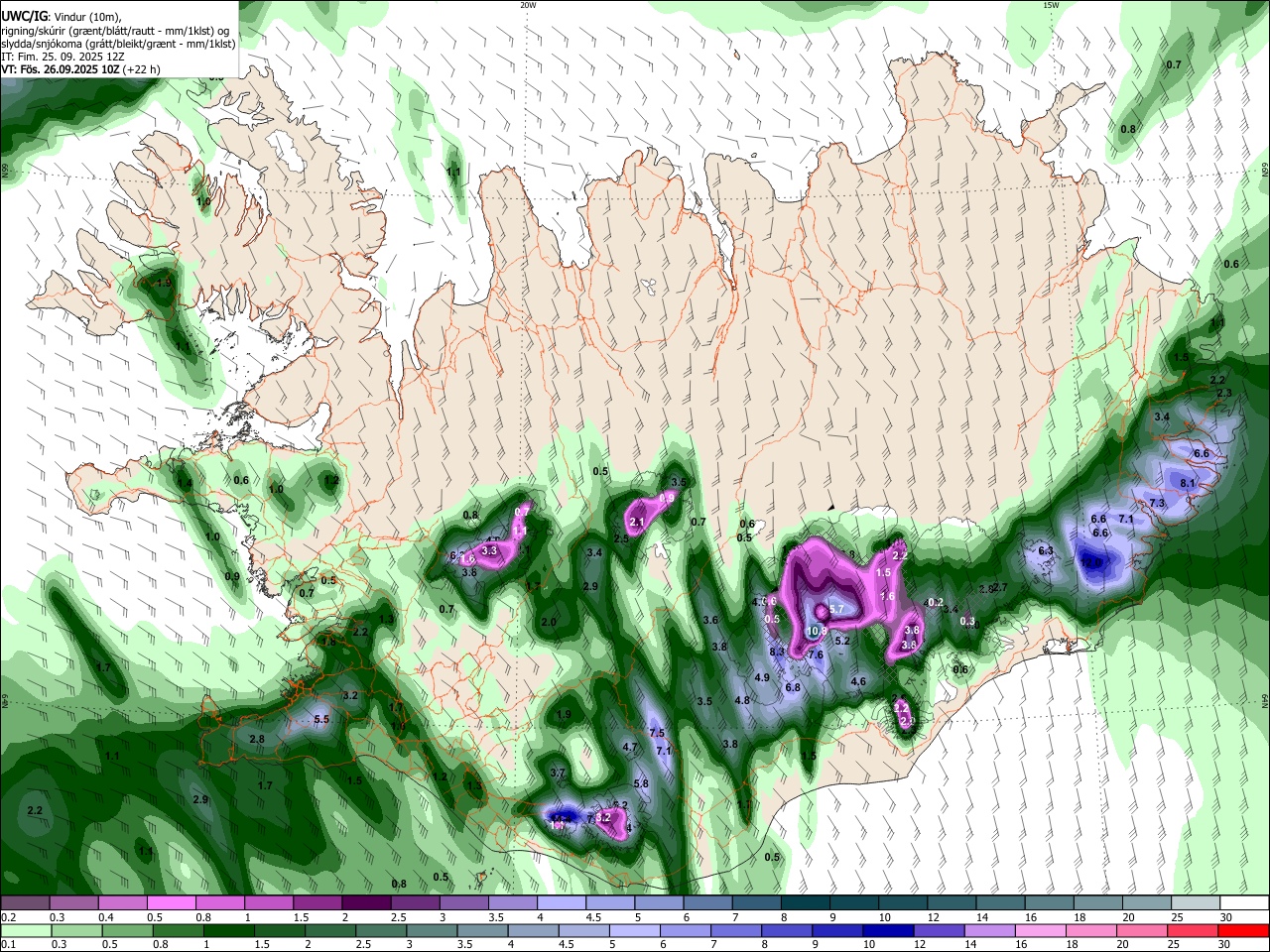The width and height of the screenshot is (1270, 952).
Task: Click the '20W' longitude label
Action: click(528, 5)
